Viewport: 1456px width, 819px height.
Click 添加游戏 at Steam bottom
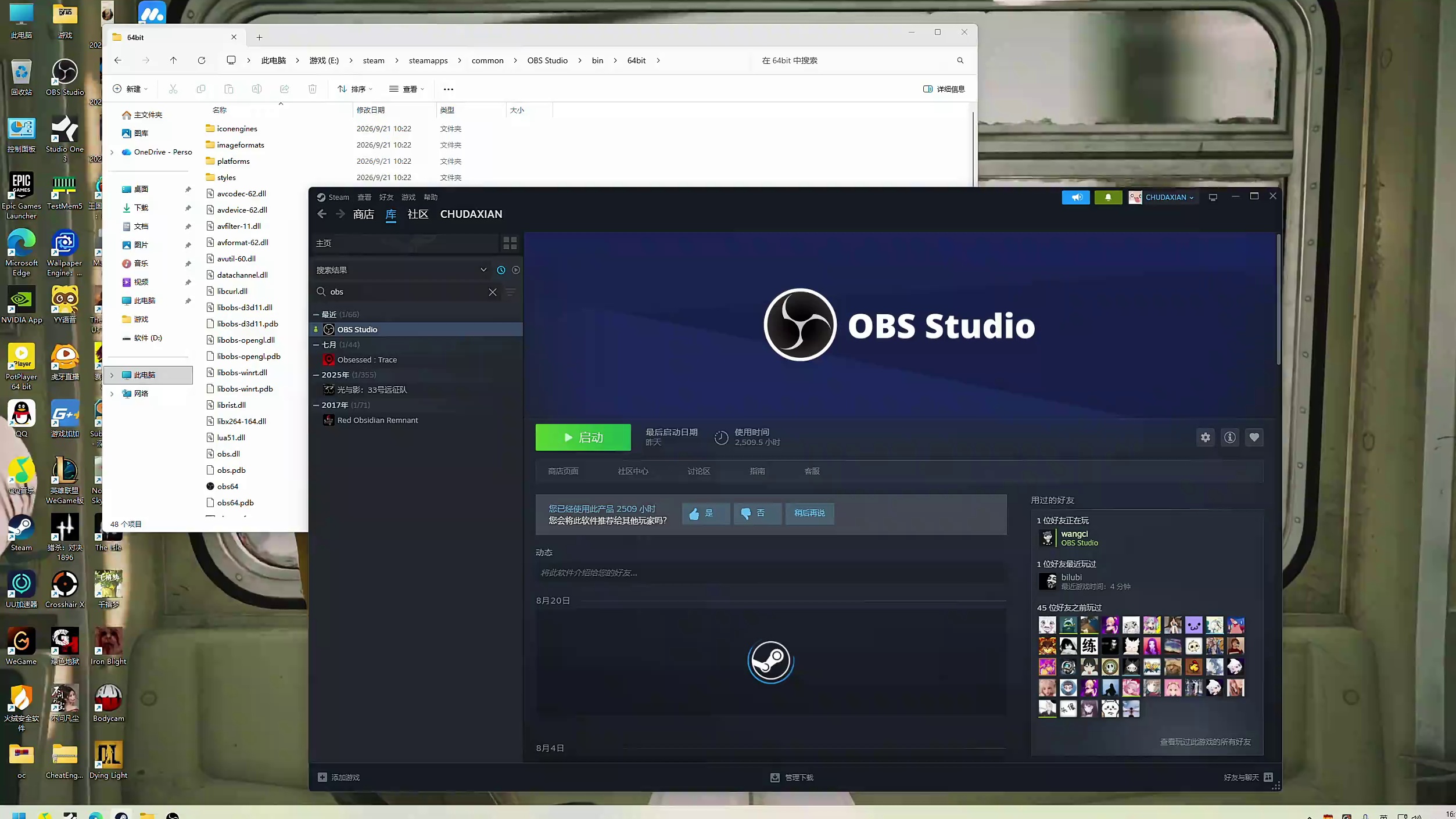[339, 778]
